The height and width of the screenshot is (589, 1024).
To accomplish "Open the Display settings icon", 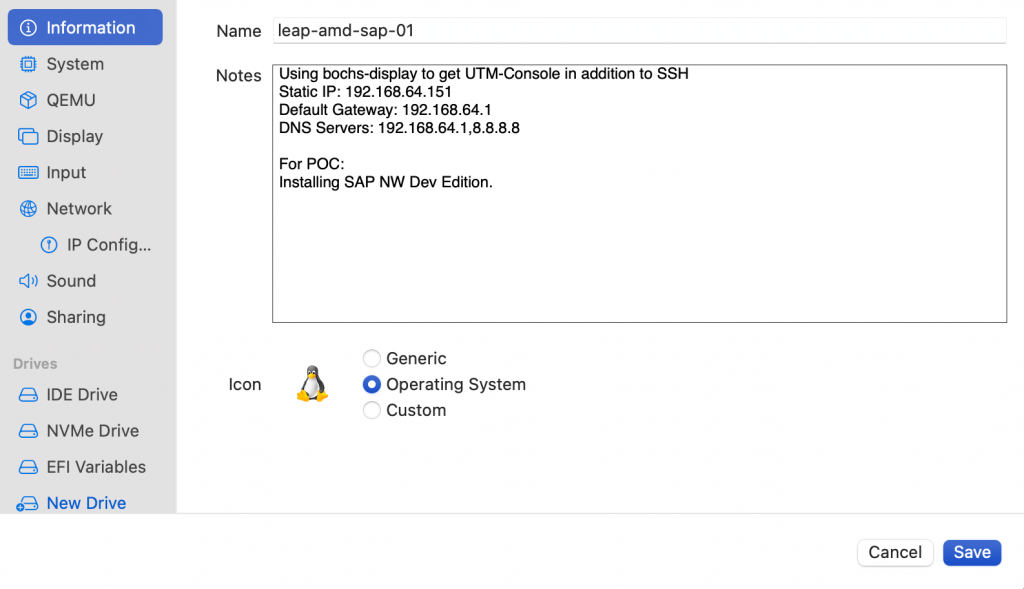I will point(28,136).
